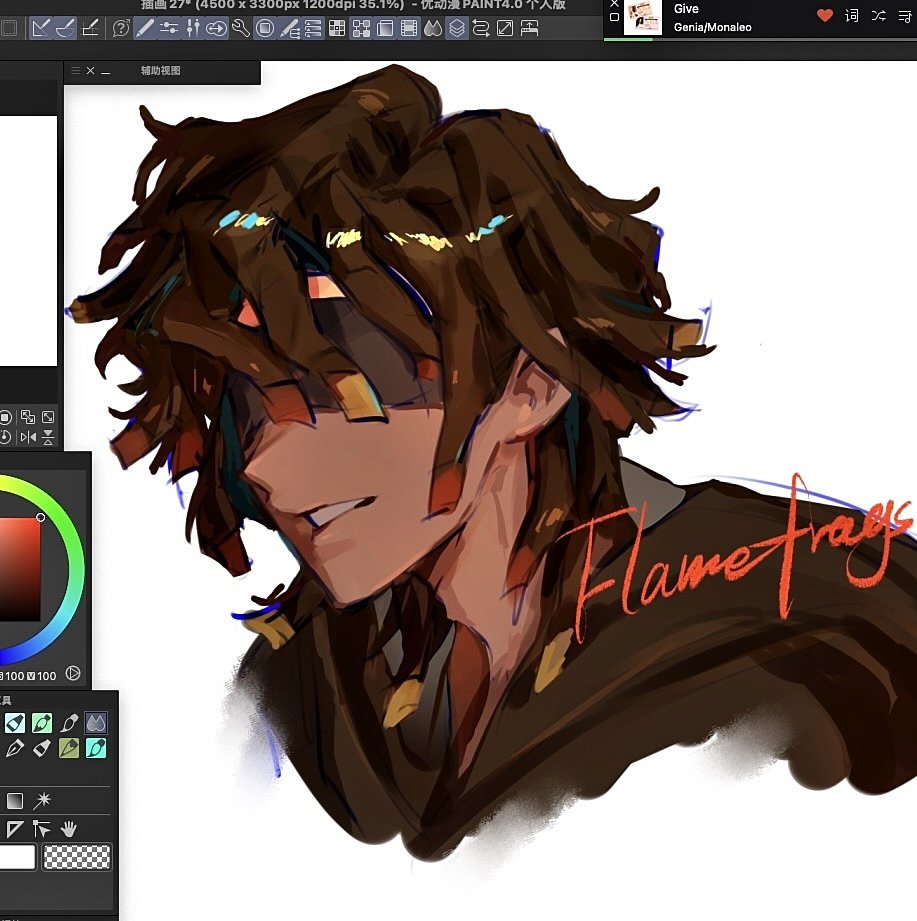Toggle shuffle playback mode icon
This screenshot has height=921, width=917.
pyautogui.click(x=878, y=16)
